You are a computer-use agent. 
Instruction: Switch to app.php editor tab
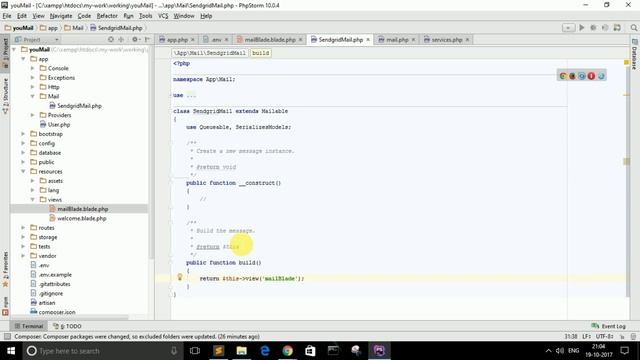click(x=177, y=40)
